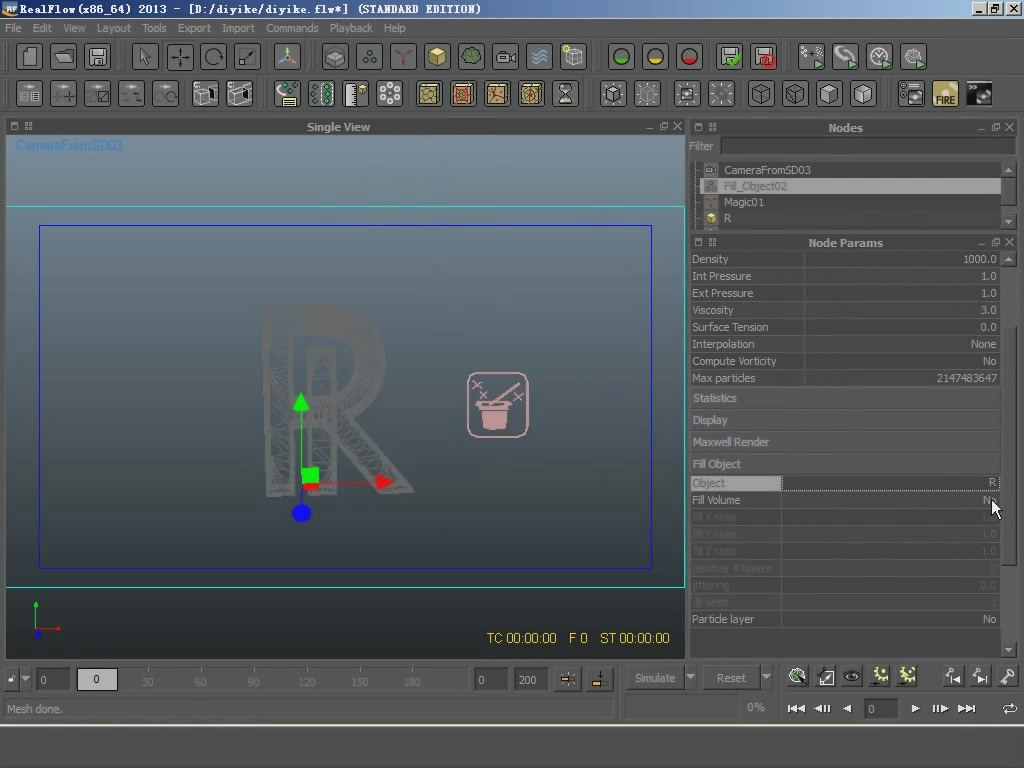Expand the Statistics section
1024x768 pixels.
click(845, 398)
